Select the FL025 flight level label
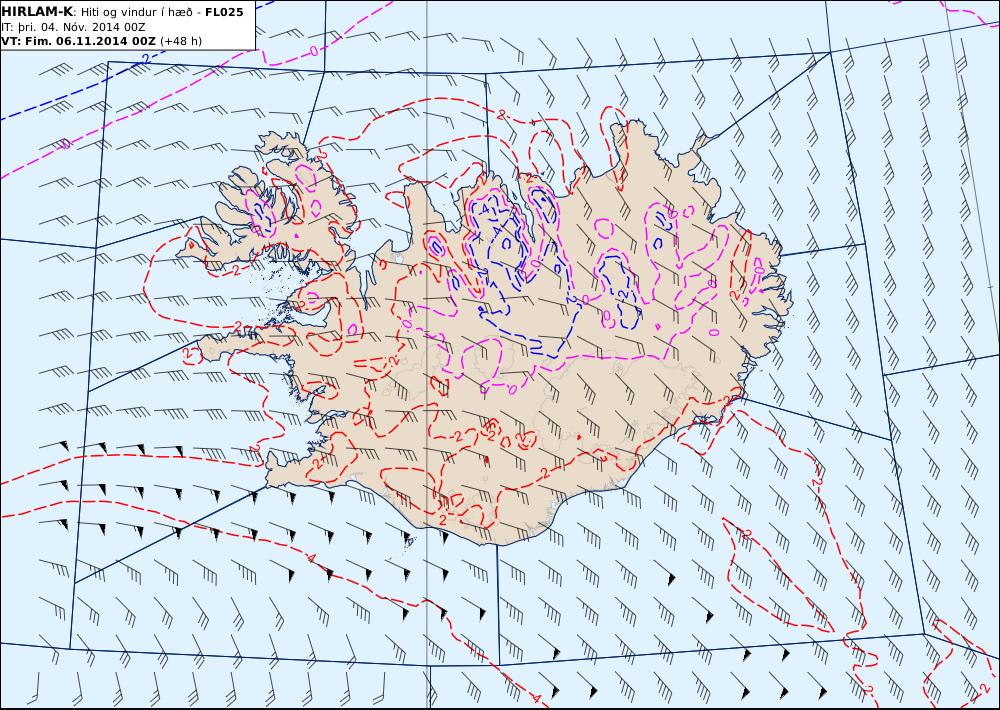 tap(224, 12)
